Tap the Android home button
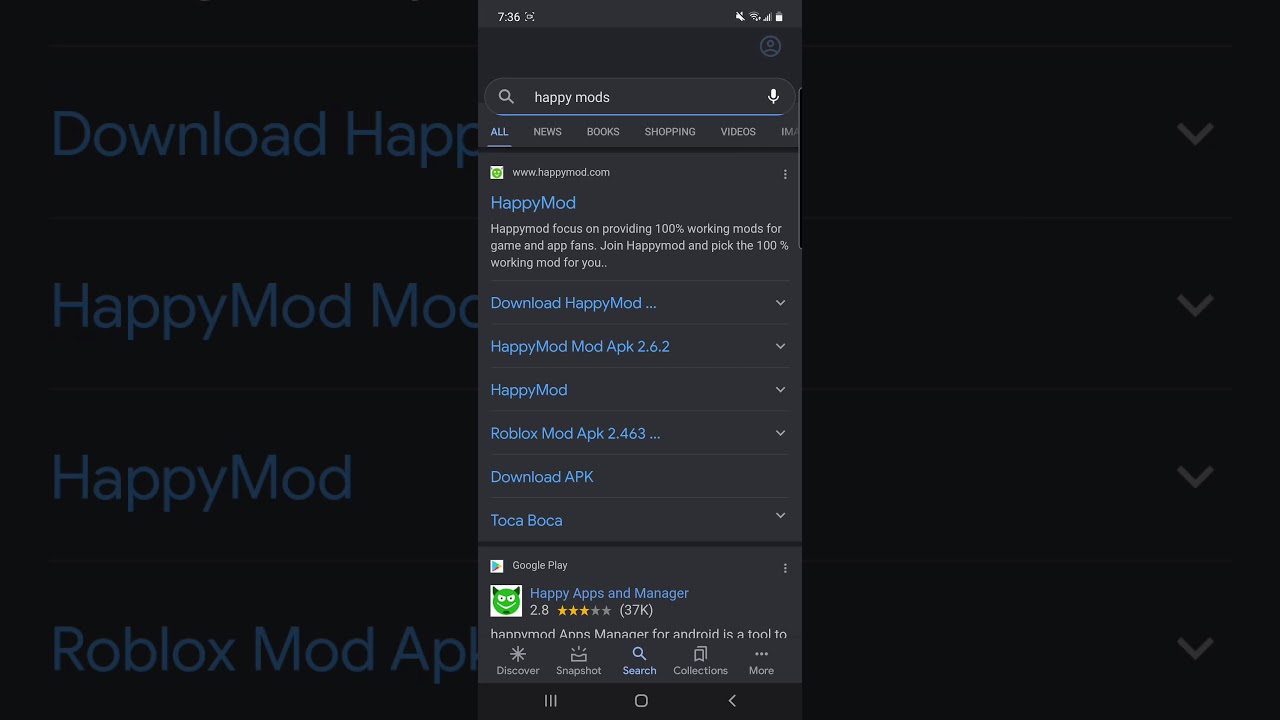 641,701
